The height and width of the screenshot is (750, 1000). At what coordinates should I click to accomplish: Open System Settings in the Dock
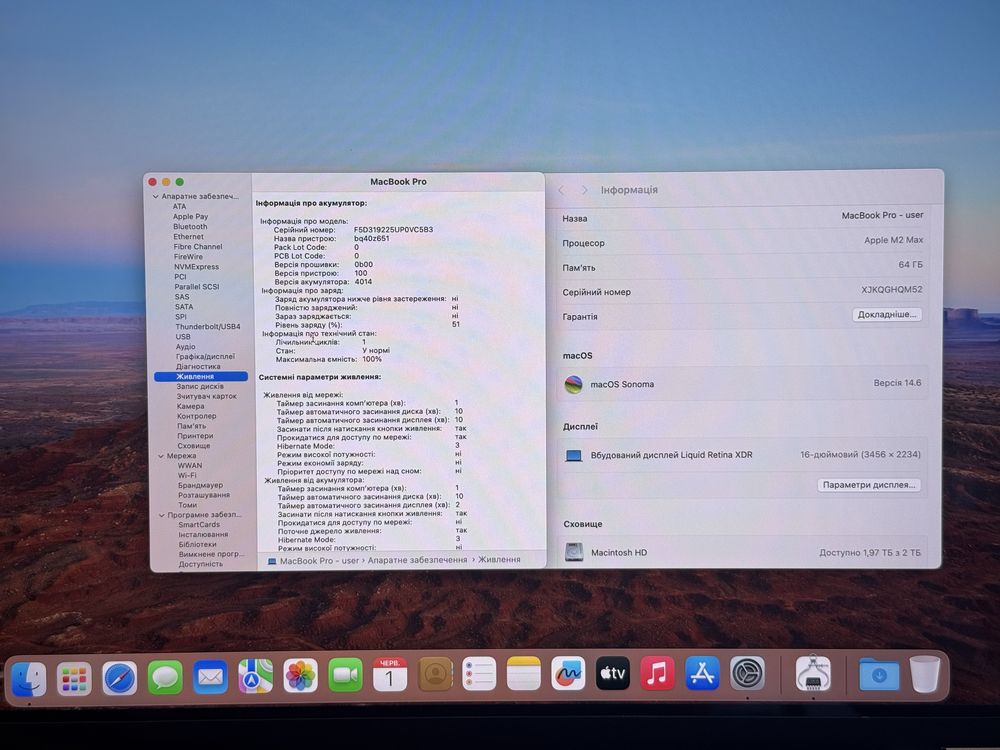coord(747,673)
